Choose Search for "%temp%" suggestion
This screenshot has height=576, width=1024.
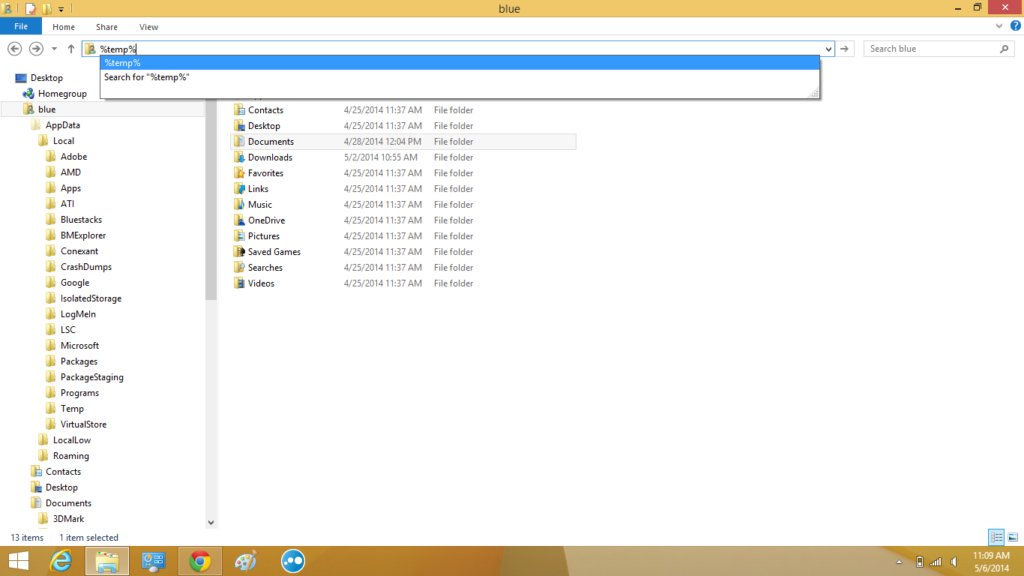[x=460, y=77]
